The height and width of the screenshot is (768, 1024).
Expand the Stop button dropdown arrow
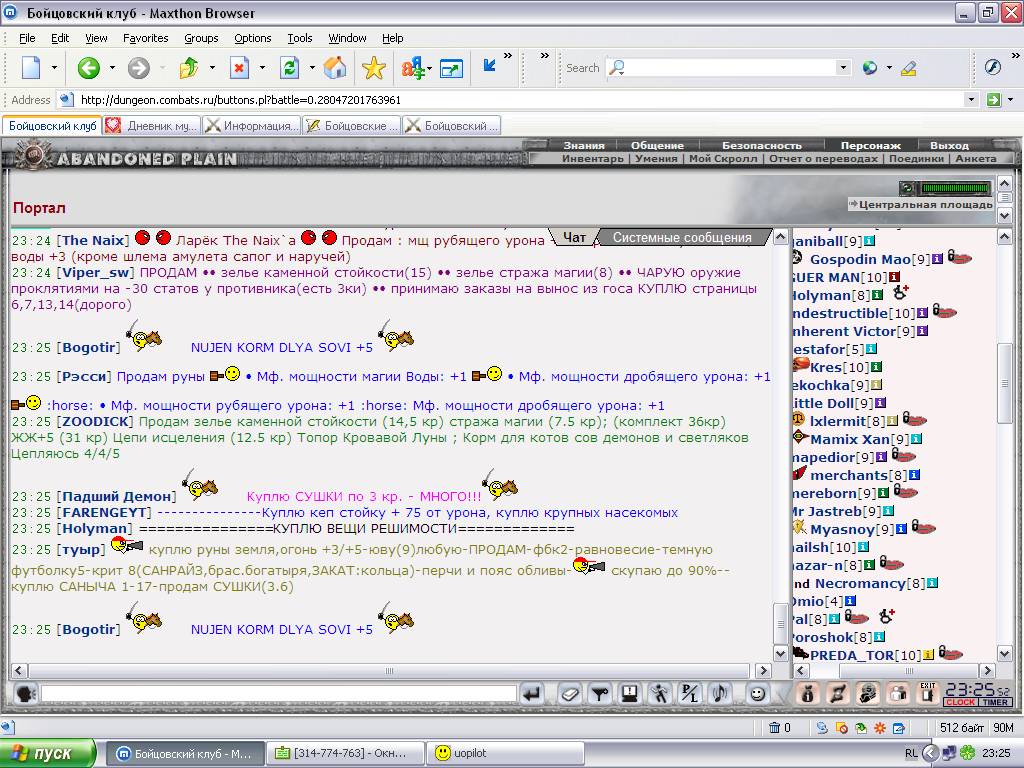tap(263, 67)
